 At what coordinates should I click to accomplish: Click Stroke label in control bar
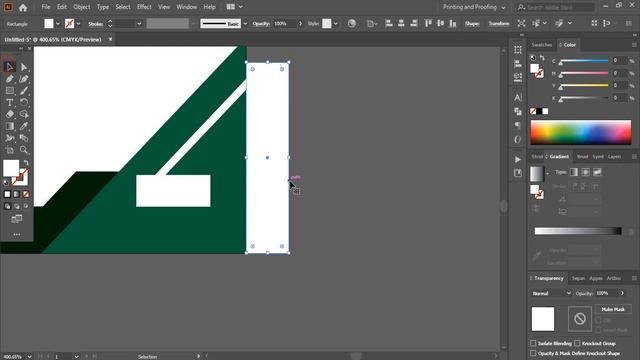pyautogui.click(x=96, y=24)
